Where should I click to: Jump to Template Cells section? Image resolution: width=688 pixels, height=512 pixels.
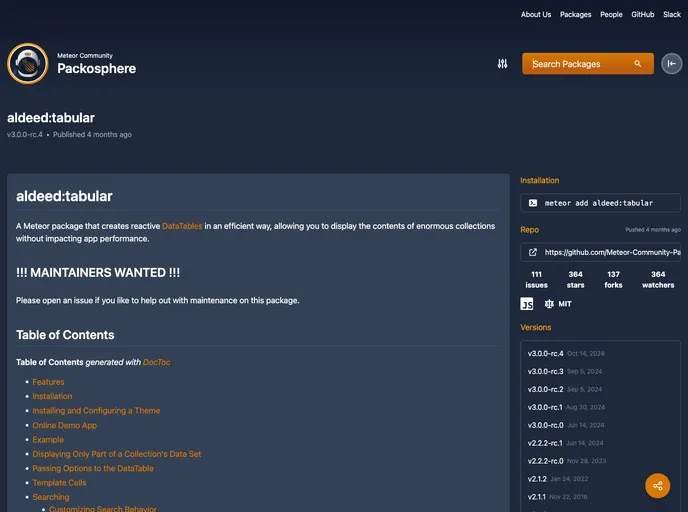(59, 483)
